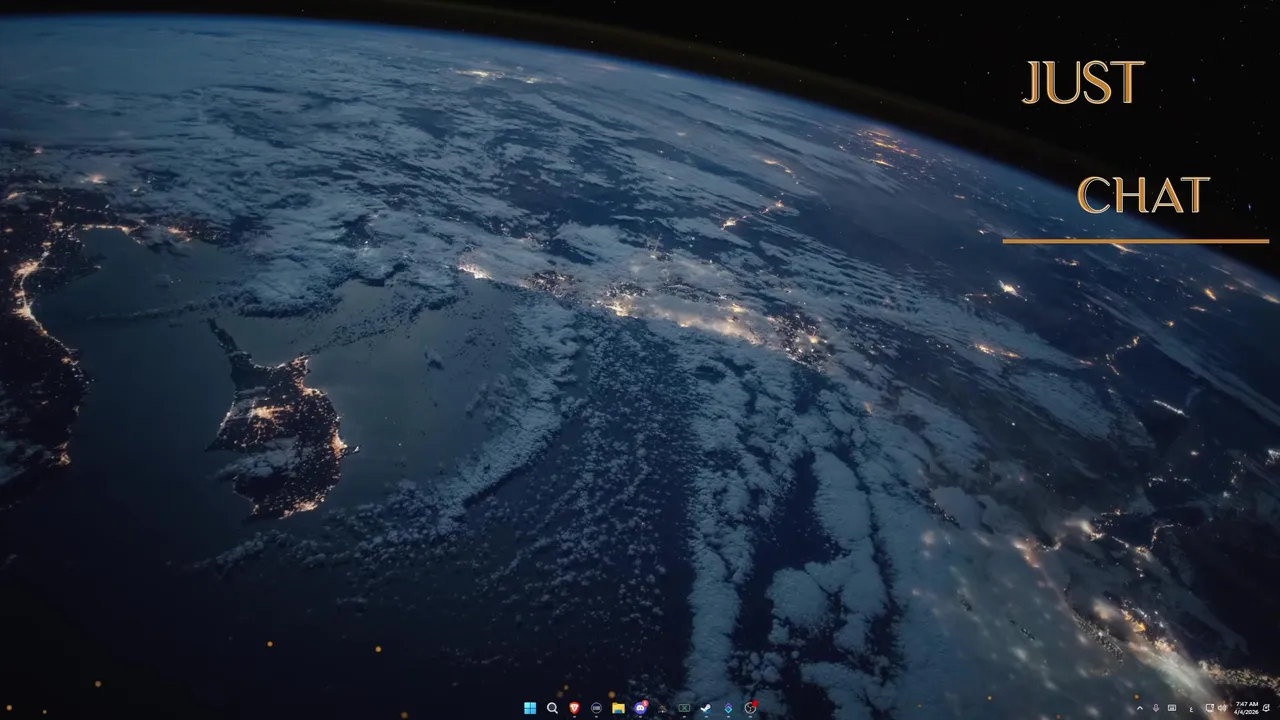The height and width of the screenshot is (720, 1280).
Task: Switch input language indicator in tray
Action: coord(1191,709)
